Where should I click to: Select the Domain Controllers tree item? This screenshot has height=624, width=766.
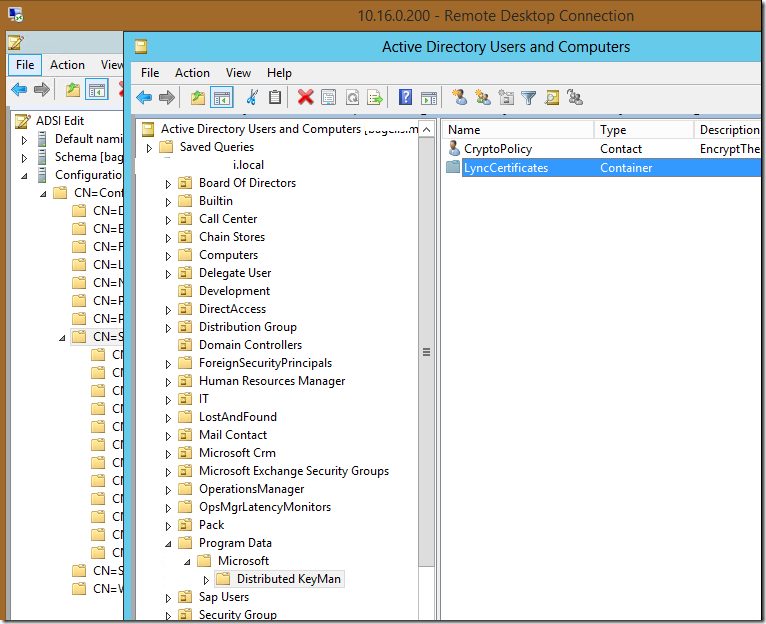(x=250, y=345)
